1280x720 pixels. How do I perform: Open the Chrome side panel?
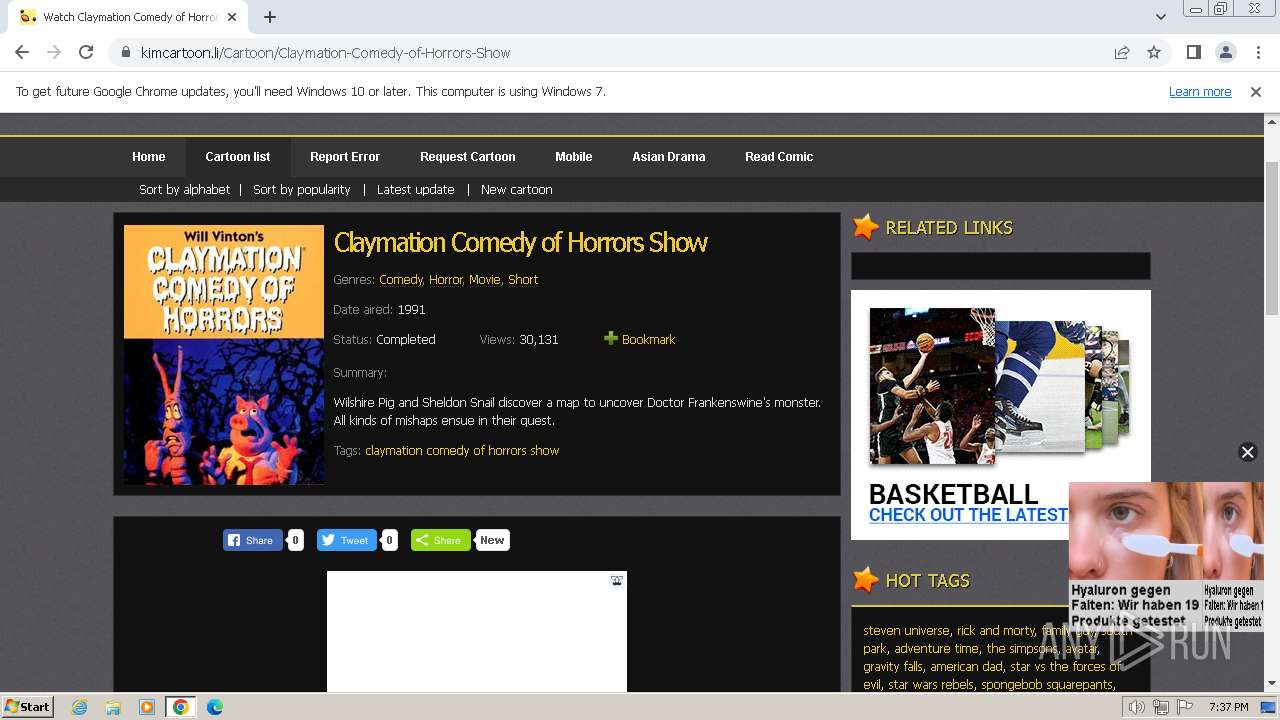(1193, 52)
